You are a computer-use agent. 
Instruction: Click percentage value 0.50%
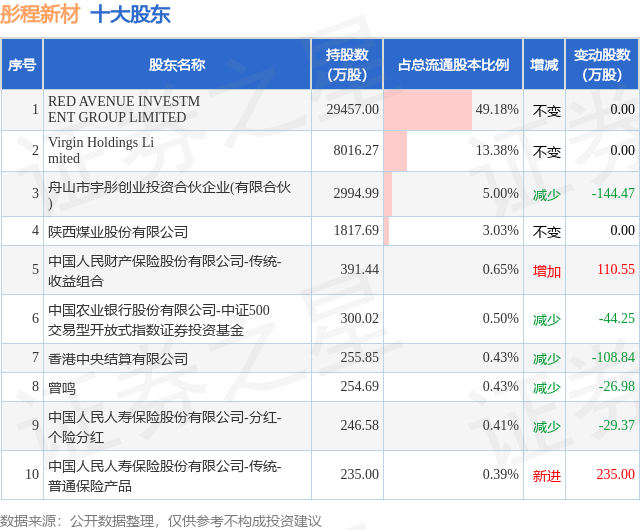click(500, 318)
